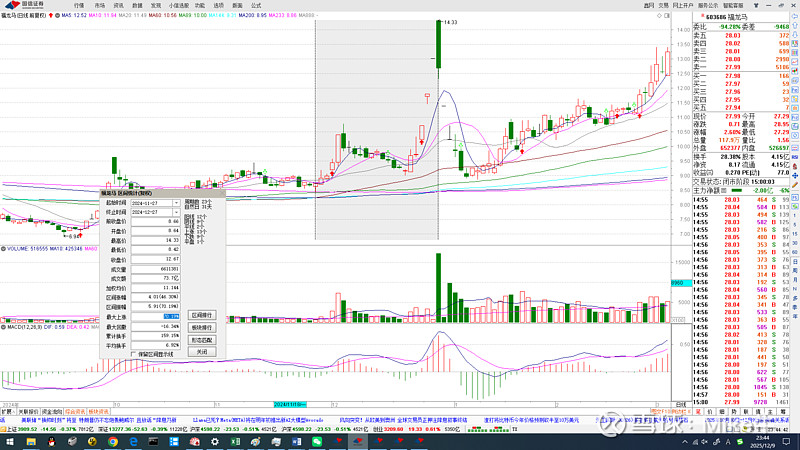Open the 行情 menu
This screenshot has width=800, height=450.
tap(79, 5)
